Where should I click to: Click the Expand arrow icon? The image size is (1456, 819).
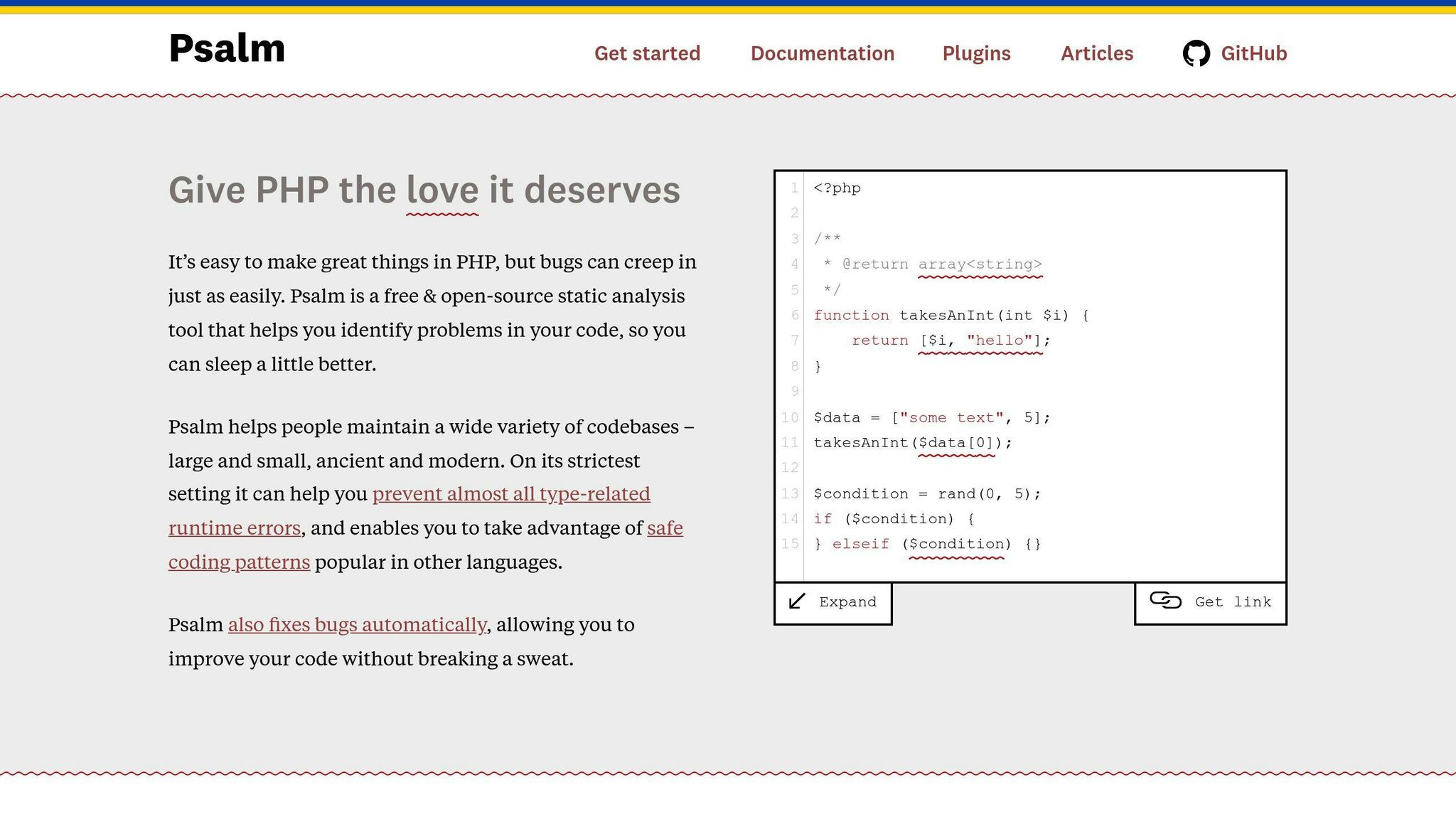point(797,601)
